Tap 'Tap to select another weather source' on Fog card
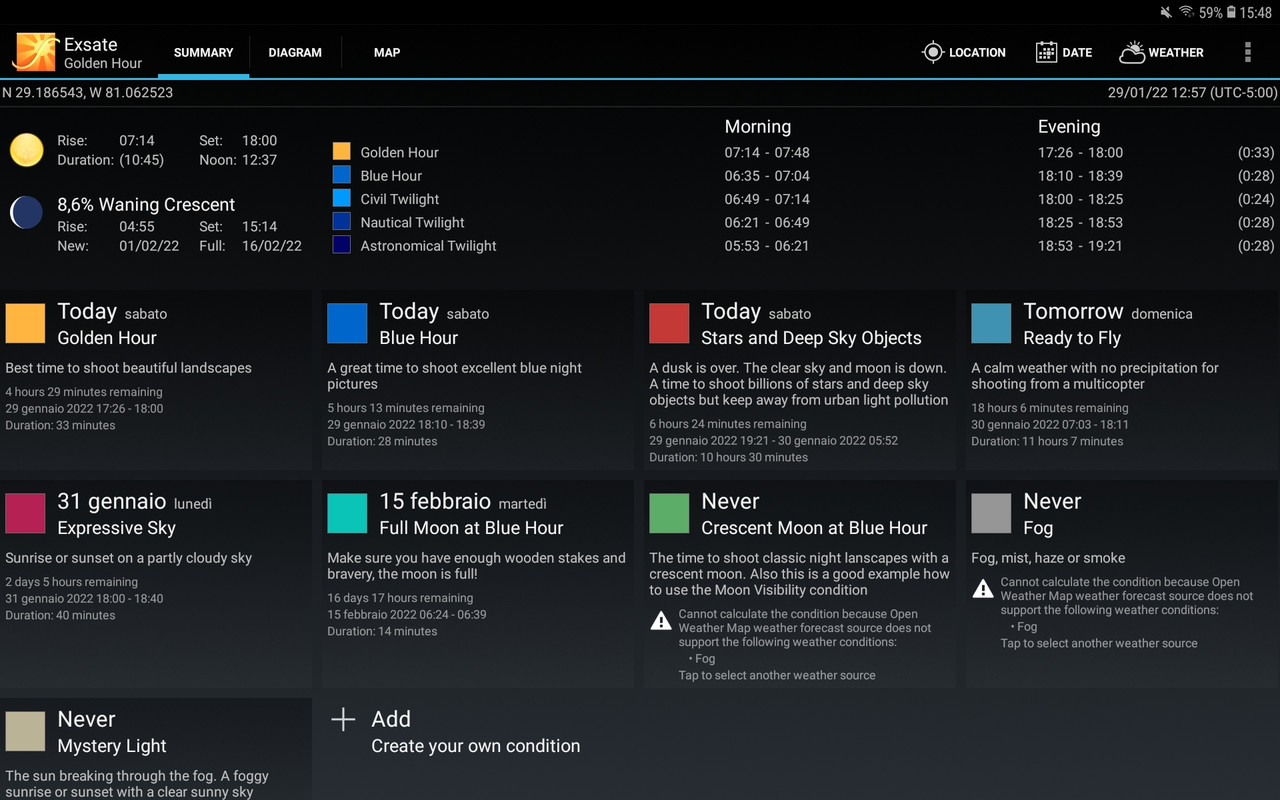 tap(1099, 643)
